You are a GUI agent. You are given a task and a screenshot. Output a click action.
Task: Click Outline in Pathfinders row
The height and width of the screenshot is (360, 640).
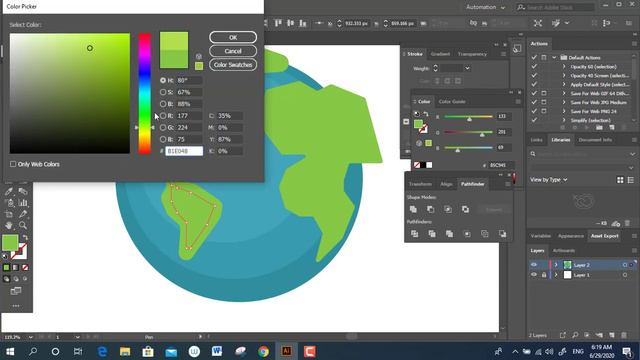pyautogui.click(x=484, y=234)
